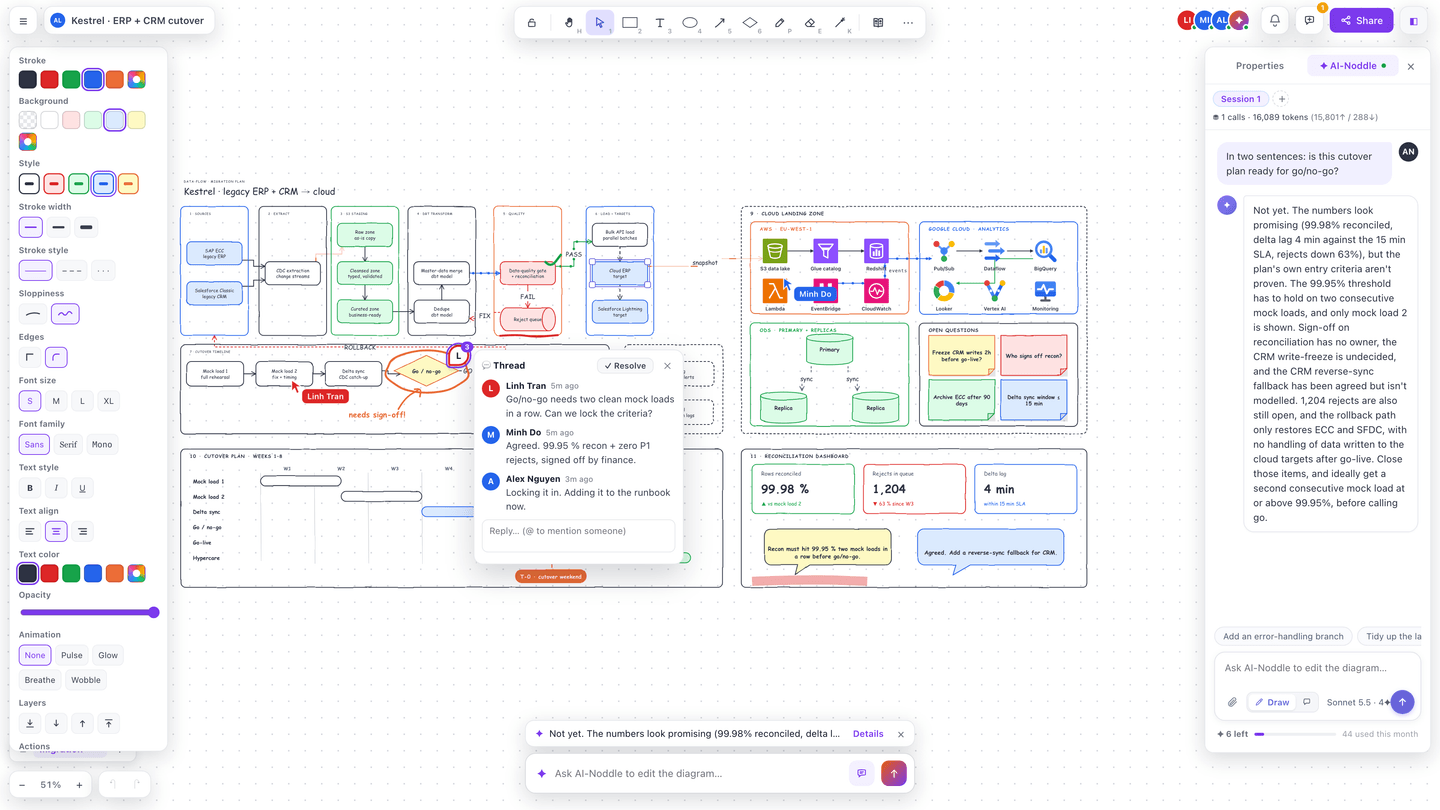Adjust the Opacity slider handle
The height and width of the screenshot is (810, 1440).
154,612
